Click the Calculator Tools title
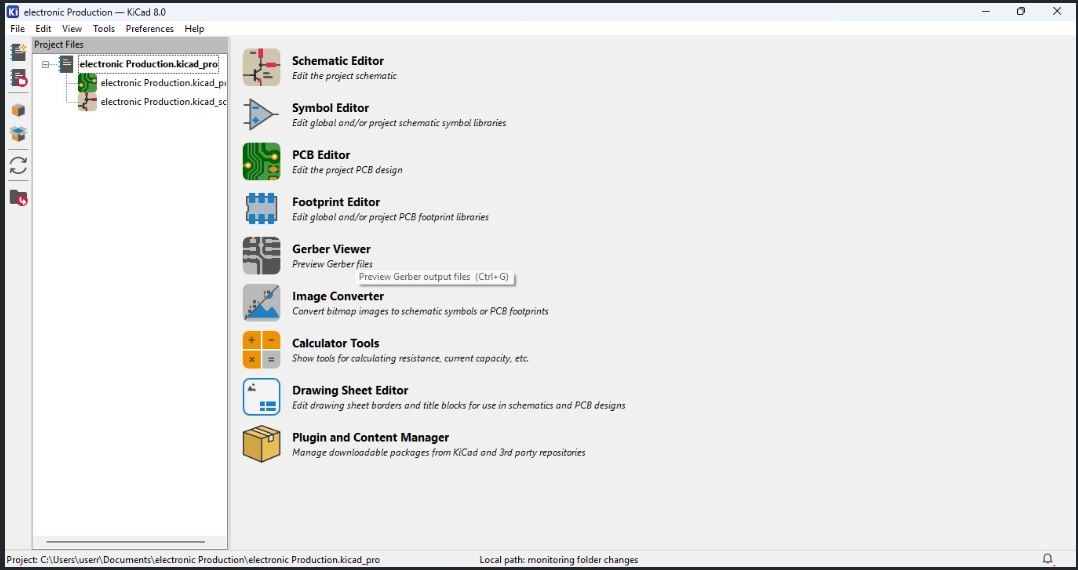The width and height of the screenshot is (1078, 570). point(336,343)
